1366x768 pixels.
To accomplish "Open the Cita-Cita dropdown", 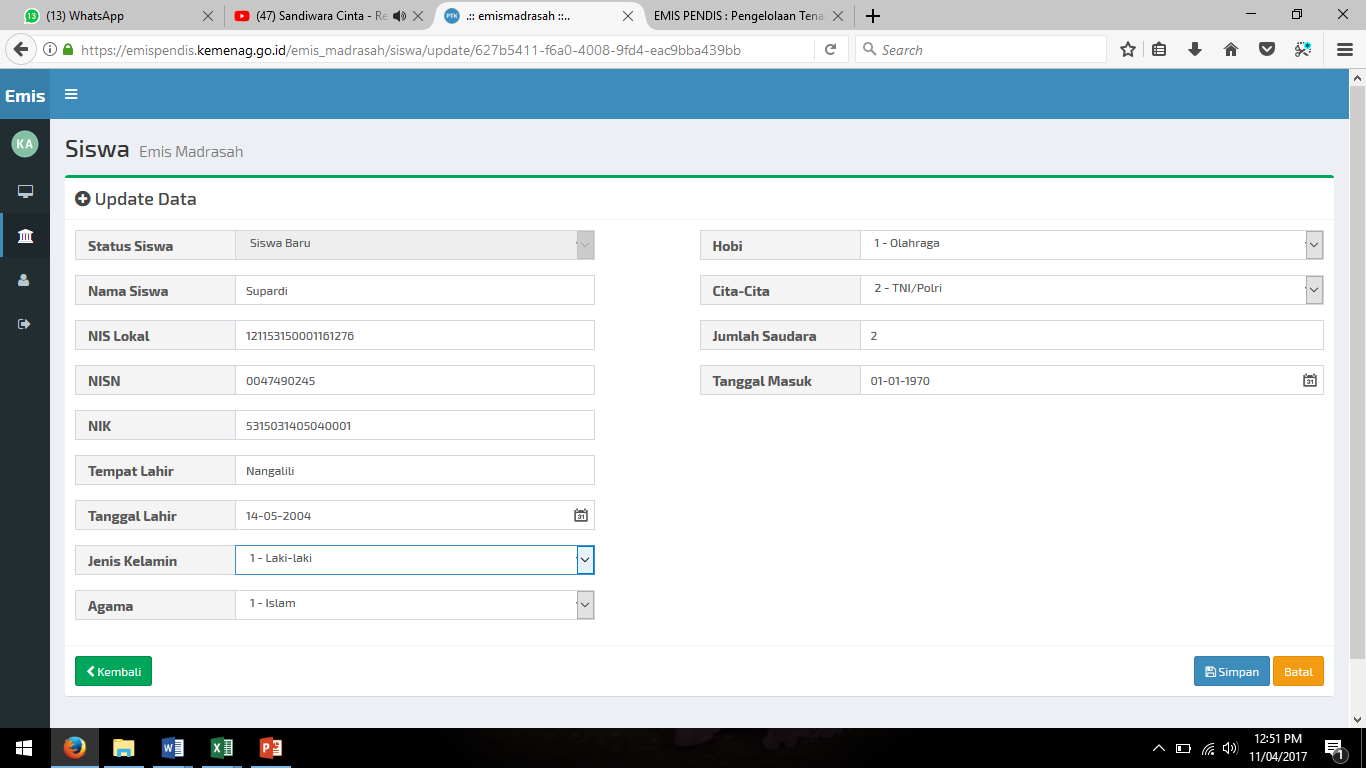I will click(1092, 290).
